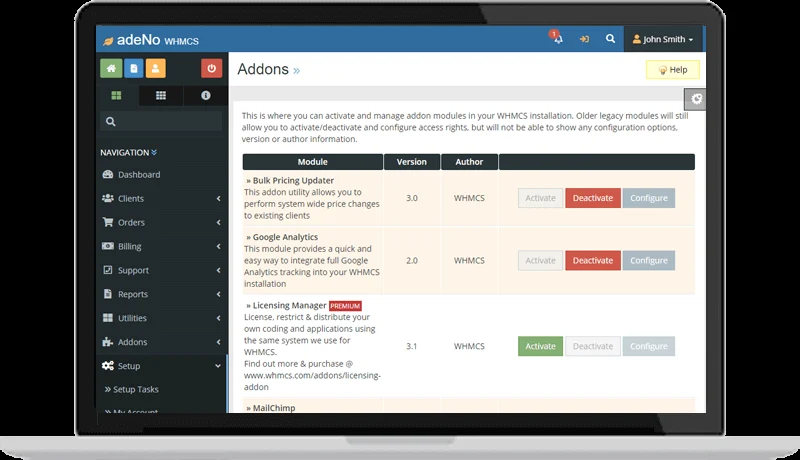The width and height of the screenshot is (800, 460).
Task: Activate the Licensing Manager addon
Action: click(x=540, y=346)
